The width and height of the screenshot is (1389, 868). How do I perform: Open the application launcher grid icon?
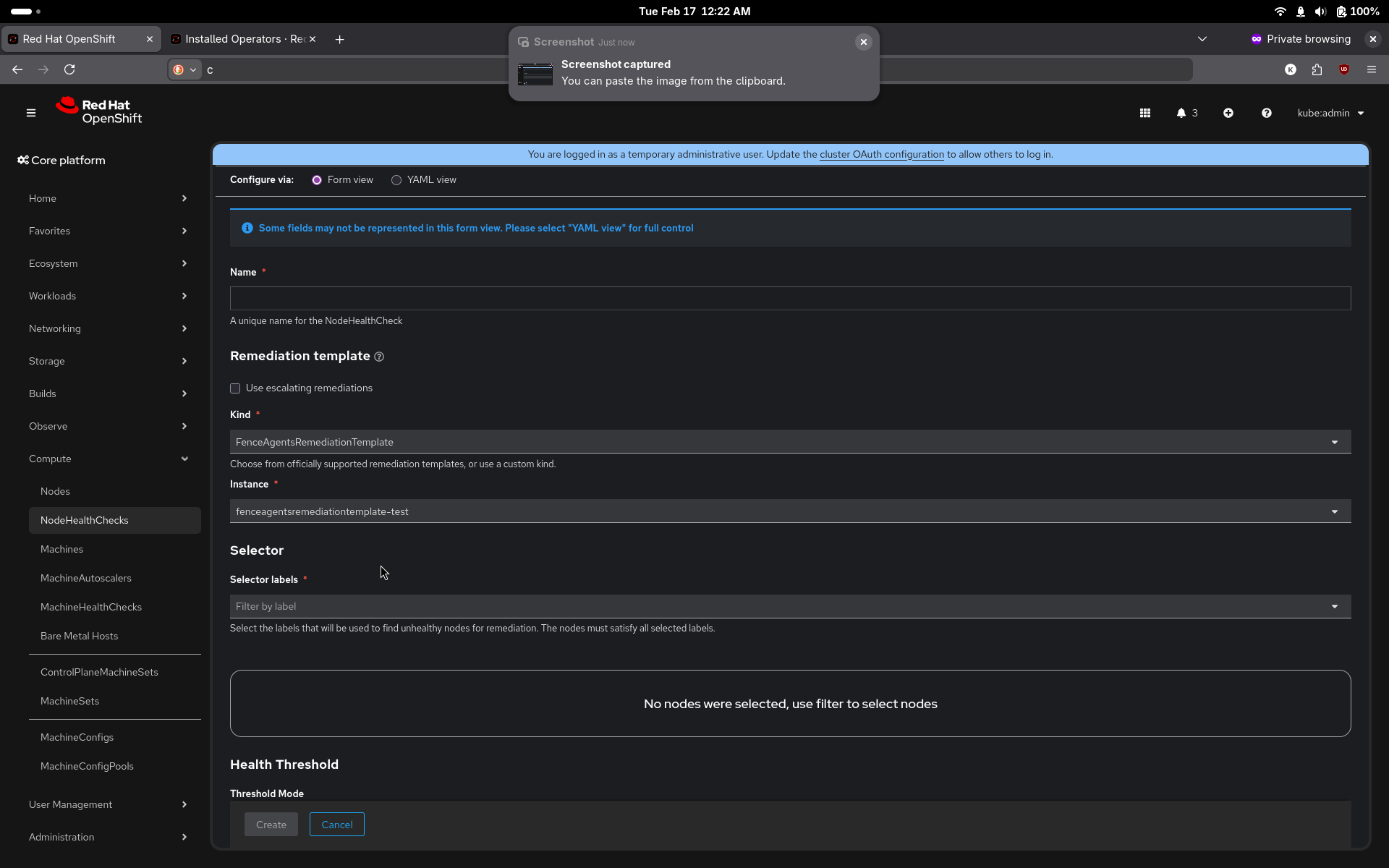[x=1145, y=113]
